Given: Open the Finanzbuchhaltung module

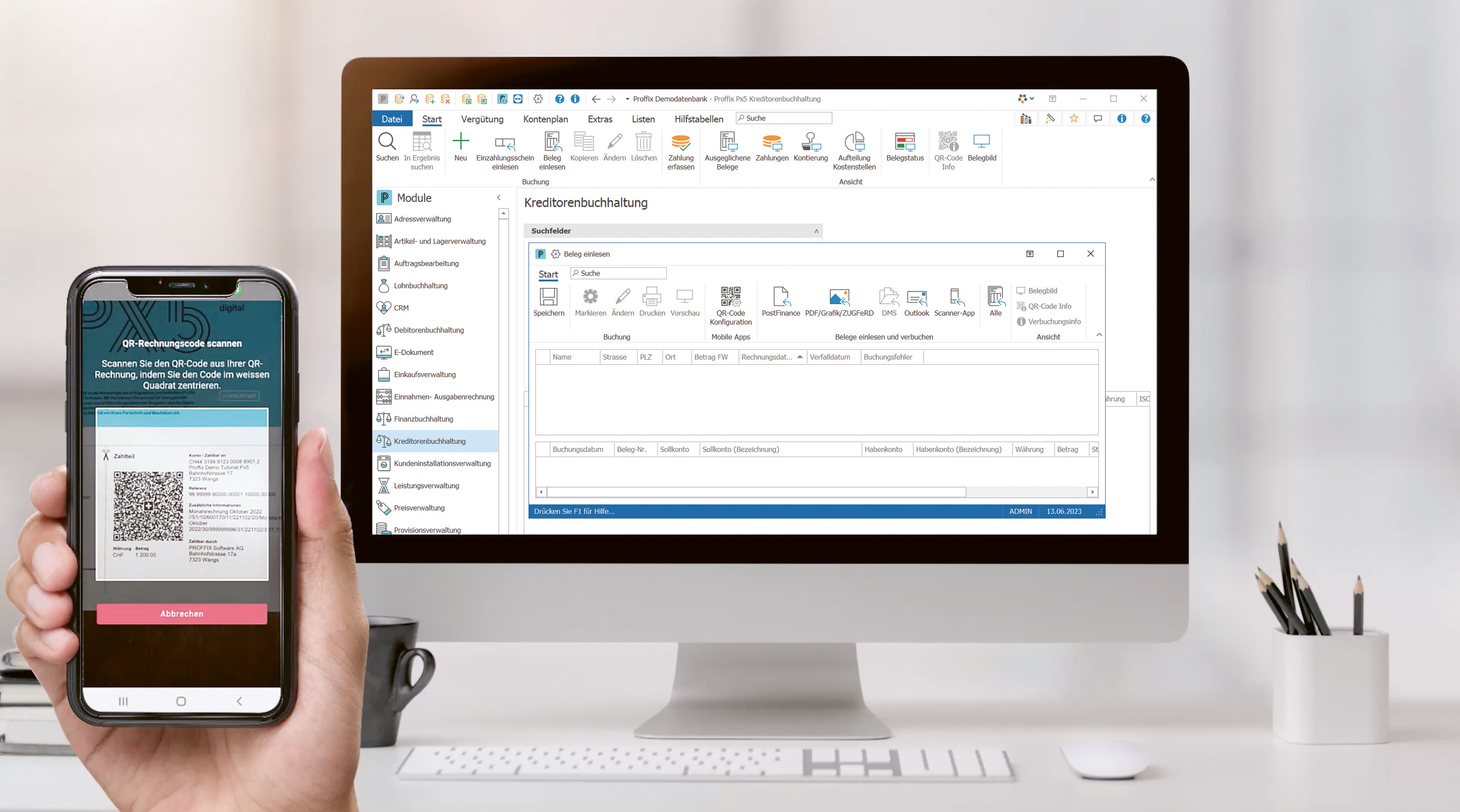Looking at the screenshot, I should point(423,419).
